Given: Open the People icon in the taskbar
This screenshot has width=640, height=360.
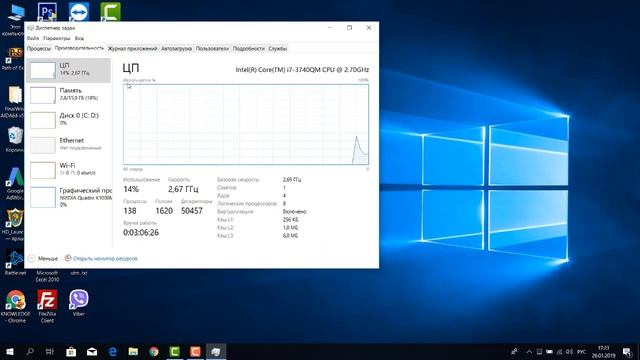Looking at the screenshot, I should 514,351.
